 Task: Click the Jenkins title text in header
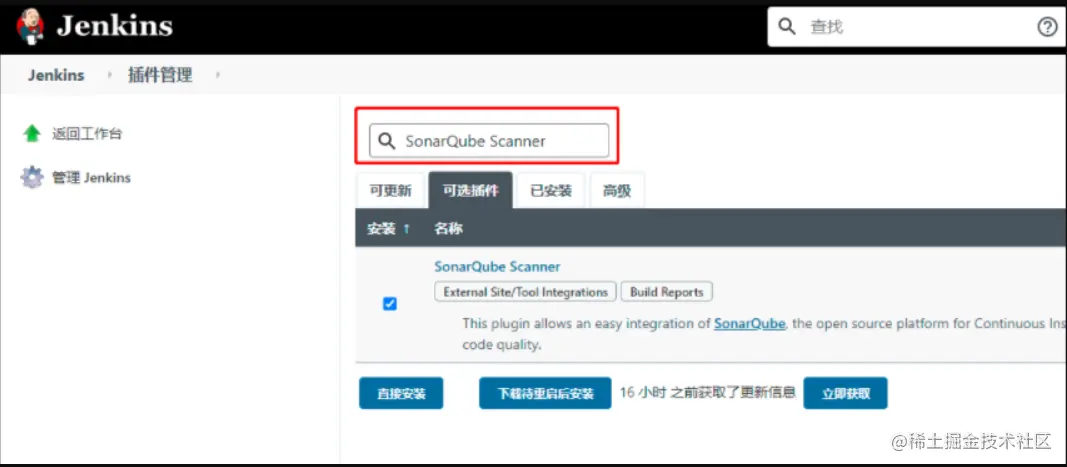click(x=114, y=26)
